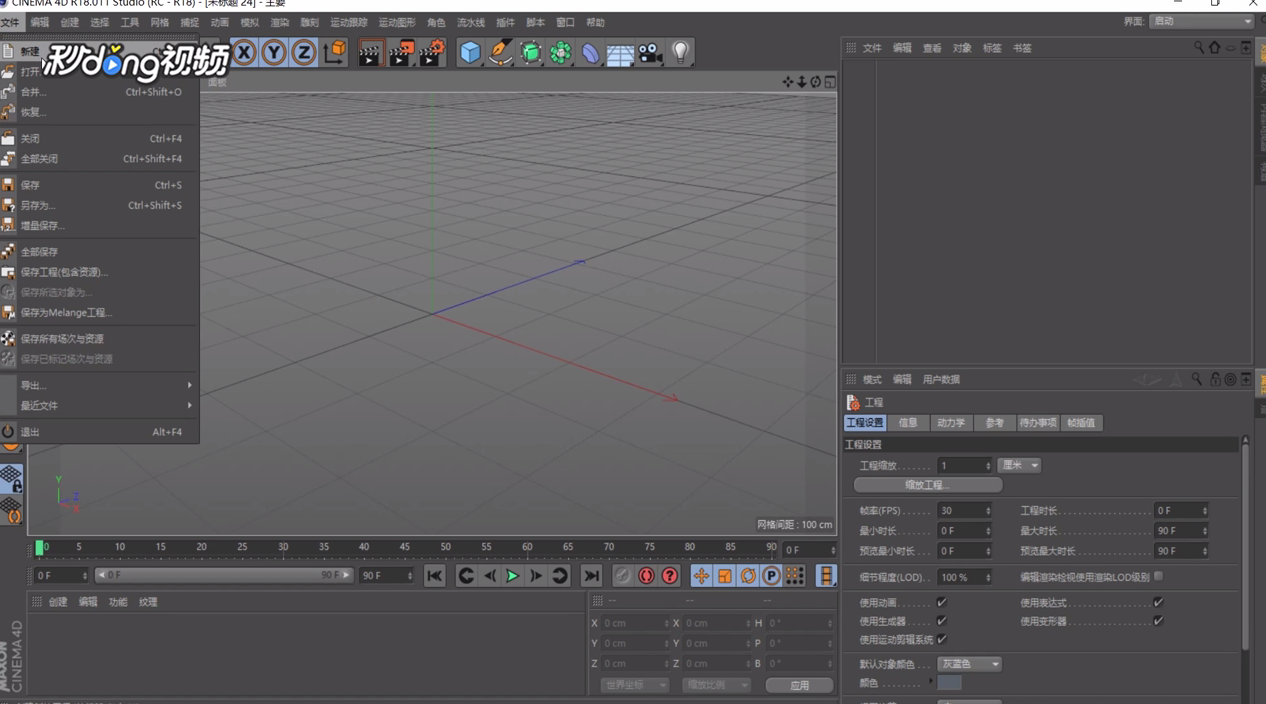The height and width of the screenshot is (704, 1266).
Task: Expand the 最近文件 submenu
Action: pos(100,405)
